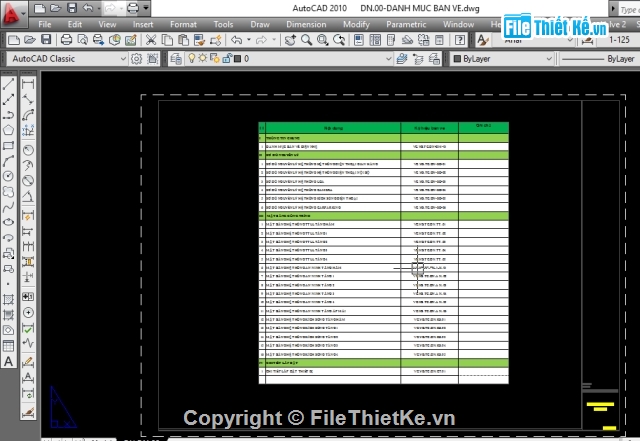The image size is (640, 441).
Task: Open the ByLayer linetype dropdown
Action: (x=599, y=59)
